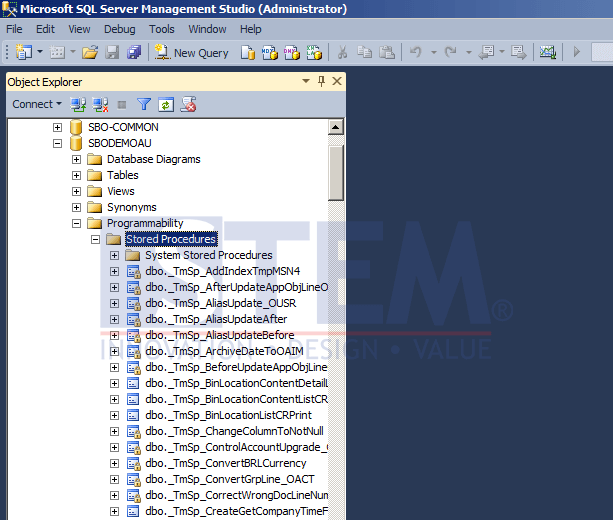Click the SBO-COMMON database icon
The width and height of the screenshot is (613, 520).
coord(76,127)
